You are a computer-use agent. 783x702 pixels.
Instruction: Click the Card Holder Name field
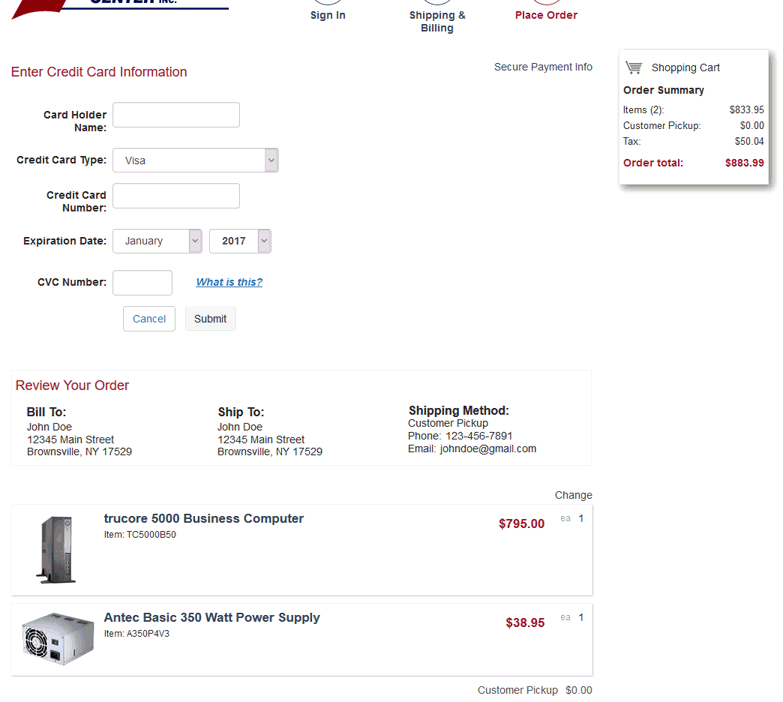176,115
